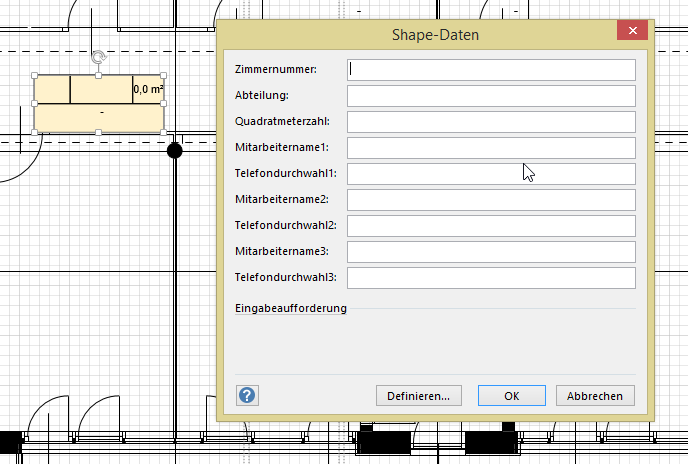Click the top-left selection handle of the shape
Screen dimensions: 688x464
[34, 75]
